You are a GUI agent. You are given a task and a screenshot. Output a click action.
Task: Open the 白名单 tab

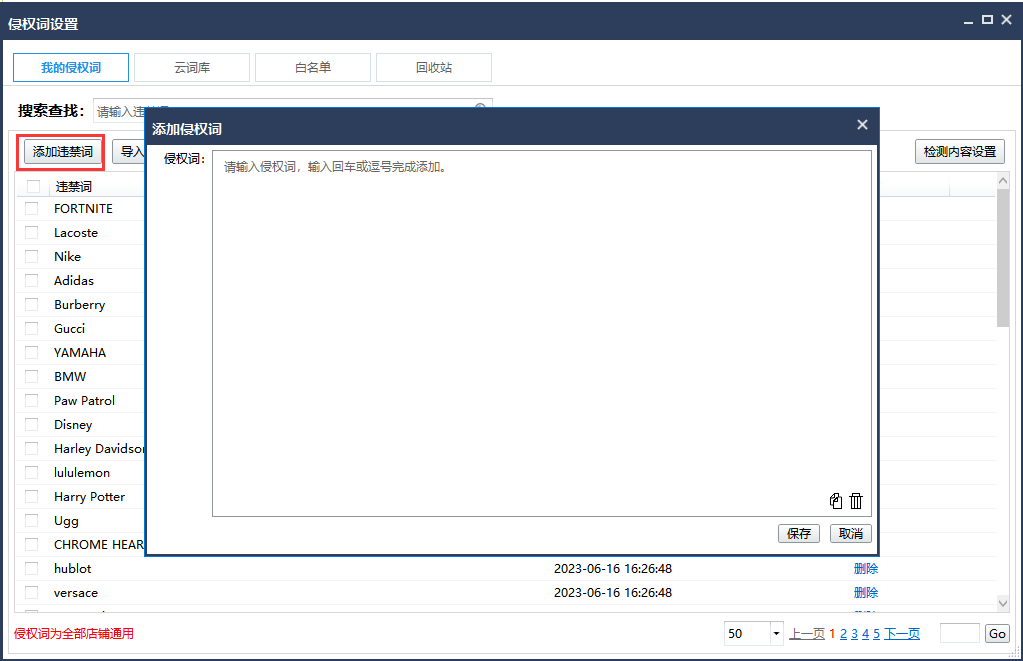click(313, 68)
